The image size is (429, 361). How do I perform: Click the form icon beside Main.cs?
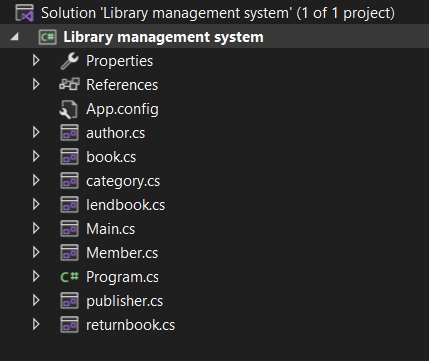coord(69,229)
